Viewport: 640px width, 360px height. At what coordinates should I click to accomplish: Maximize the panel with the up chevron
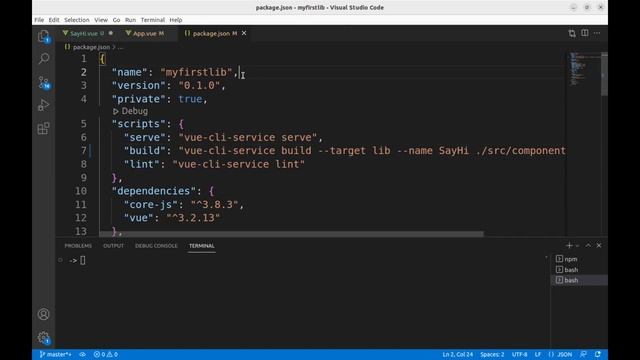(x=588, y=245)
